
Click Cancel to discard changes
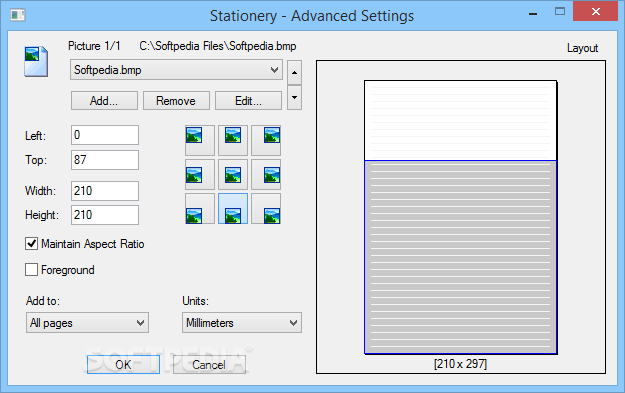pyautogui.click(x=209, y=364)
